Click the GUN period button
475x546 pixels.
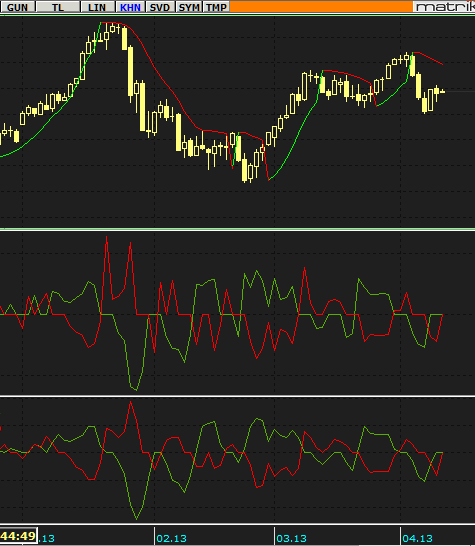coord(17,7)
